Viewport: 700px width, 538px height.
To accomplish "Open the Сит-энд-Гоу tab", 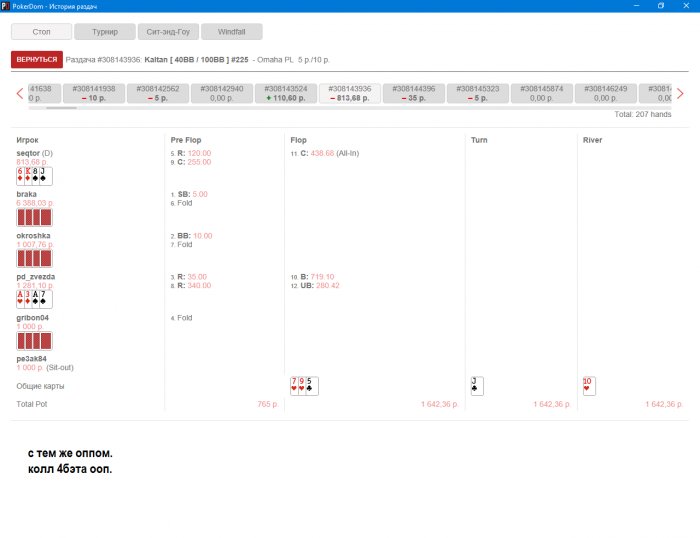I will pyautogui.click(x=168, y=32).
